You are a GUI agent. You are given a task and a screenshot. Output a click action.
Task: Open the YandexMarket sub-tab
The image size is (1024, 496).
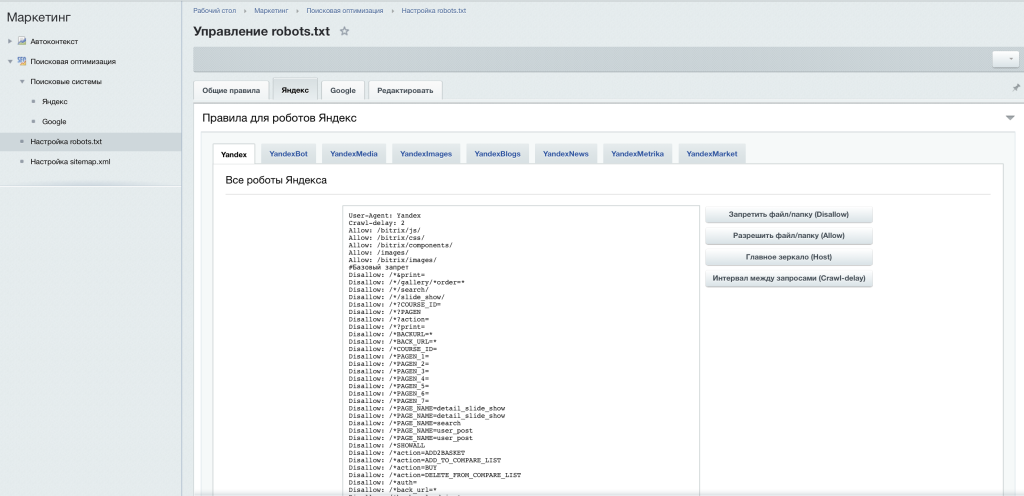point(712,154)
